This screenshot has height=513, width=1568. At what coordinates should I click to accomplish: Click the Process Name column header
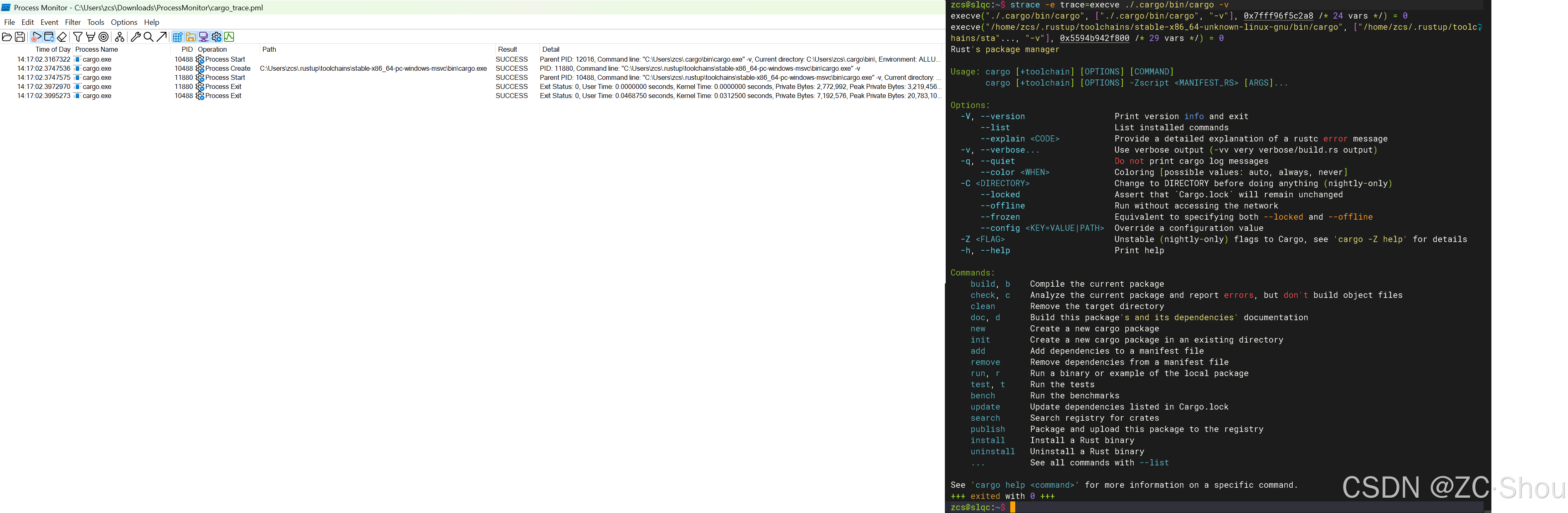pyautogui.click(x=96, y=49)
